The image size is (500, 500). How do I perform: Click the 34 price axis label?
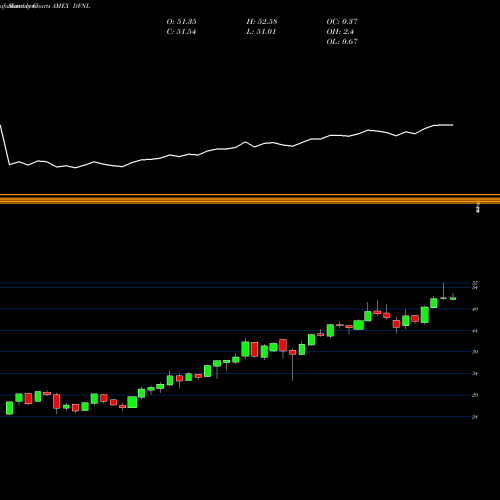tap(475, 373)
